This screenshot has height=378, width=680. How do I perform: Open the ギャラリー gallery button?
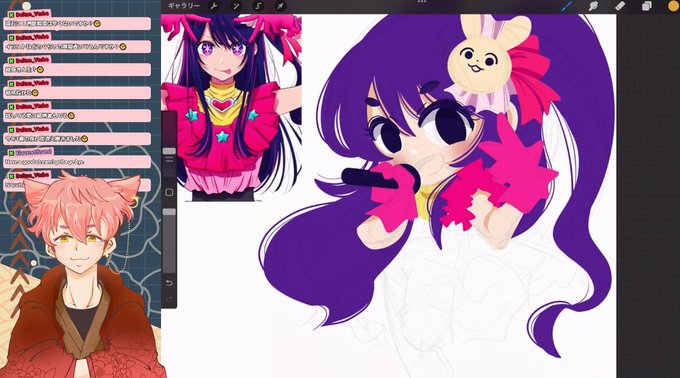pyautogui.click(x=183, y=6)
